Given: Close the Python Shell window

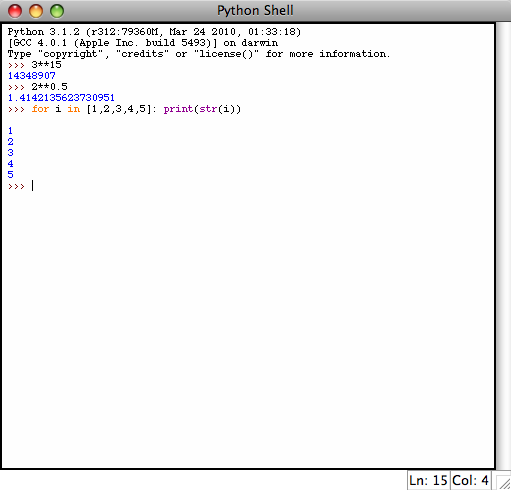Looking at the screenshot, I should [x=15, y=11].
